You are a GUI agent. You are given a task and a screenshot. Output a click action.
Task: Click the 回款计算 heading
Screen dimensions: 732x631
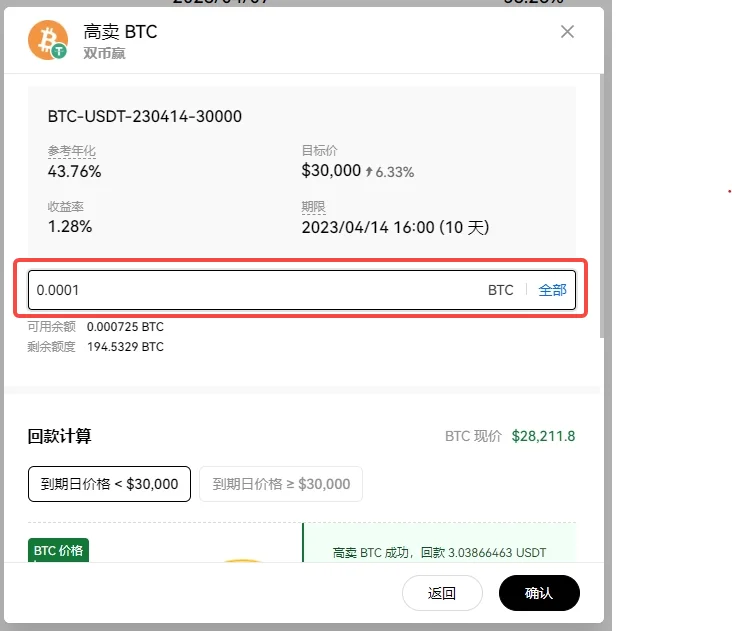point(59,436)
